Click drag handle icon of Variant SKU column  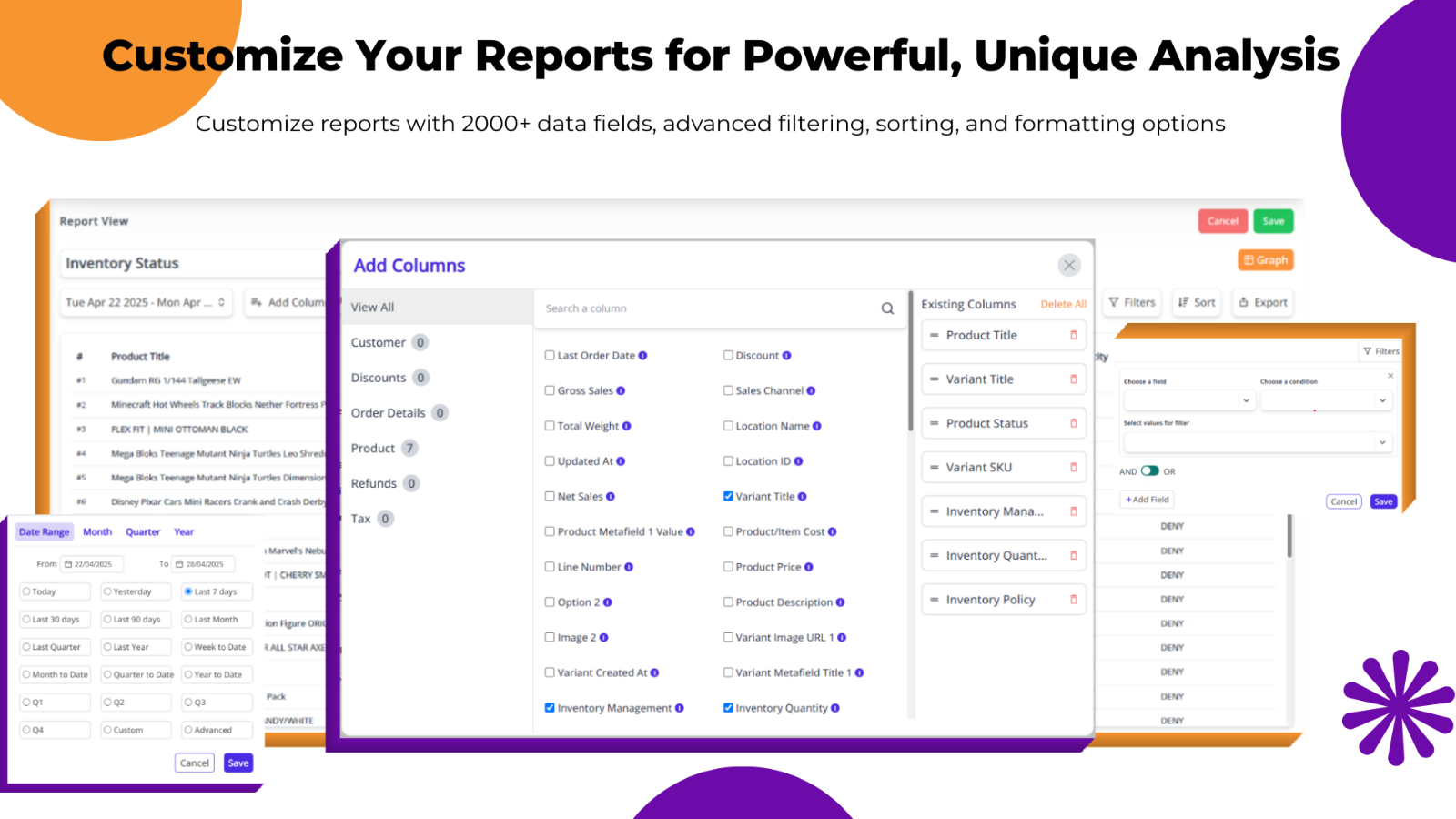click(x=934, y=467)
